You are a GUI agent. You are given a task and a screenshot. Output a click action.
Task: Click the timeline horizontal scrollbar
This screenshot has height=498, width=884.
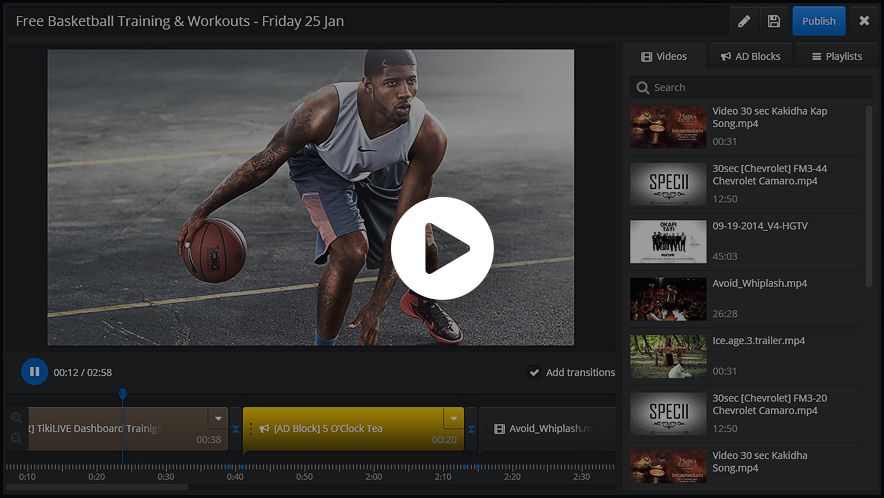click(100, 487)
